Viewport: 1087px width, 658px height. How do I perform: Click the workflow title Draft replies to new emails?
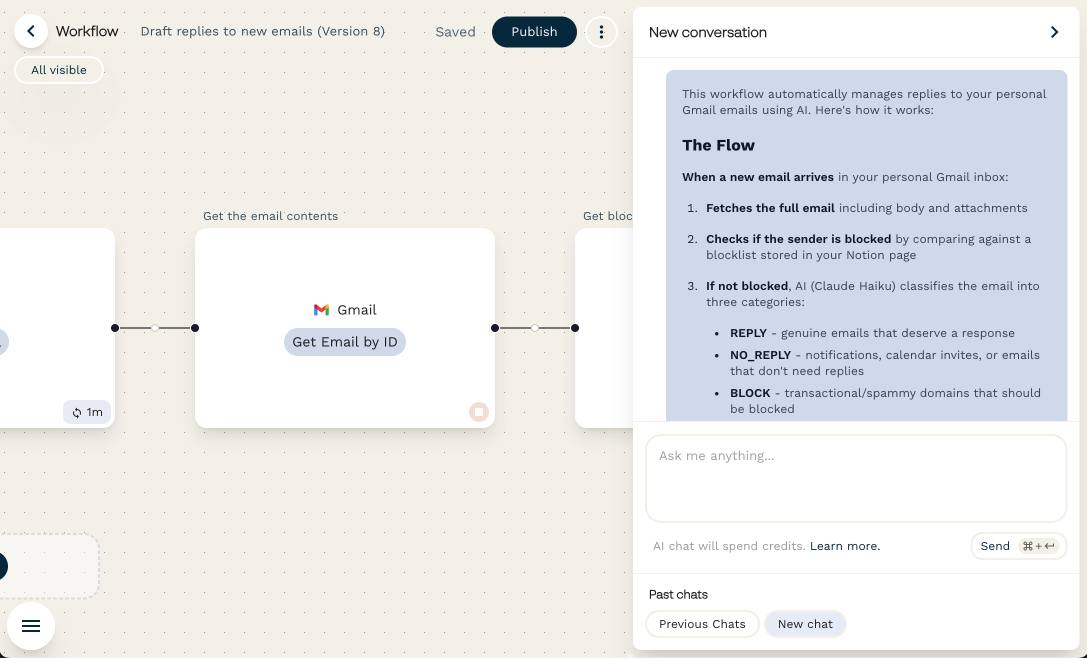(x=262, y=31)
